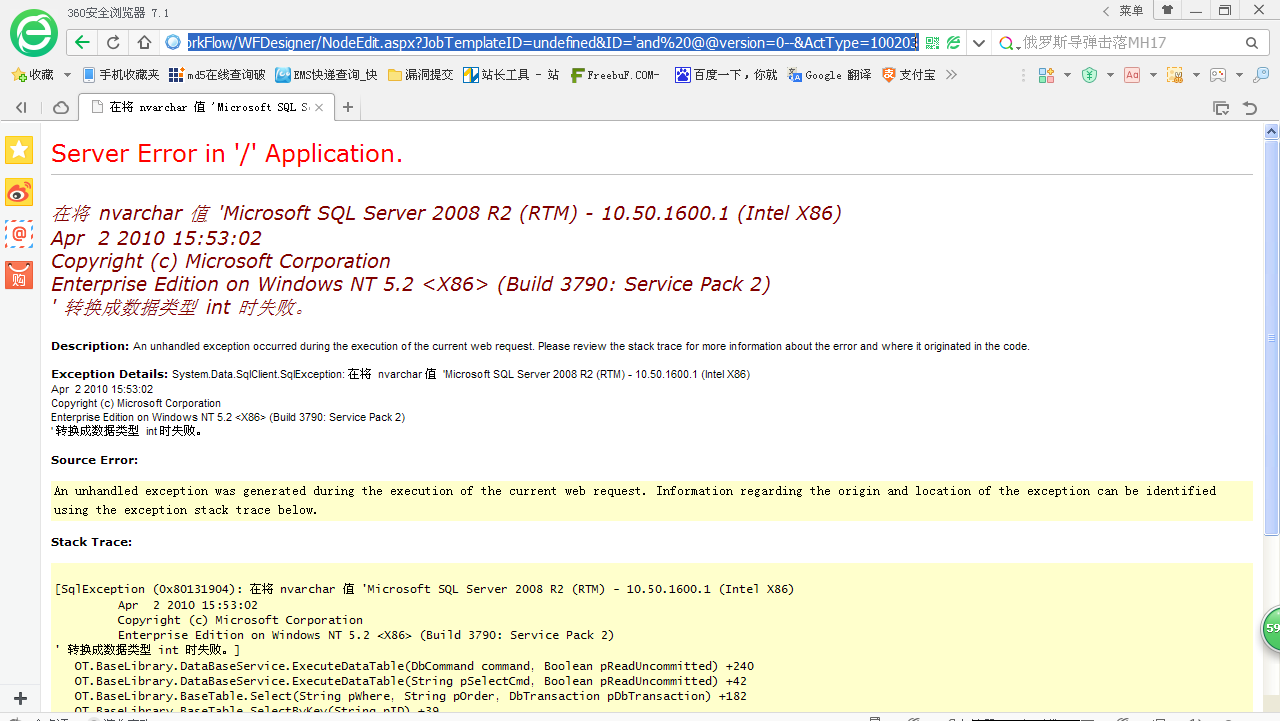The height and width of the screenshot is (721, 1280).
Task: Open the home page via house icon
Action: tap(144, 43)
